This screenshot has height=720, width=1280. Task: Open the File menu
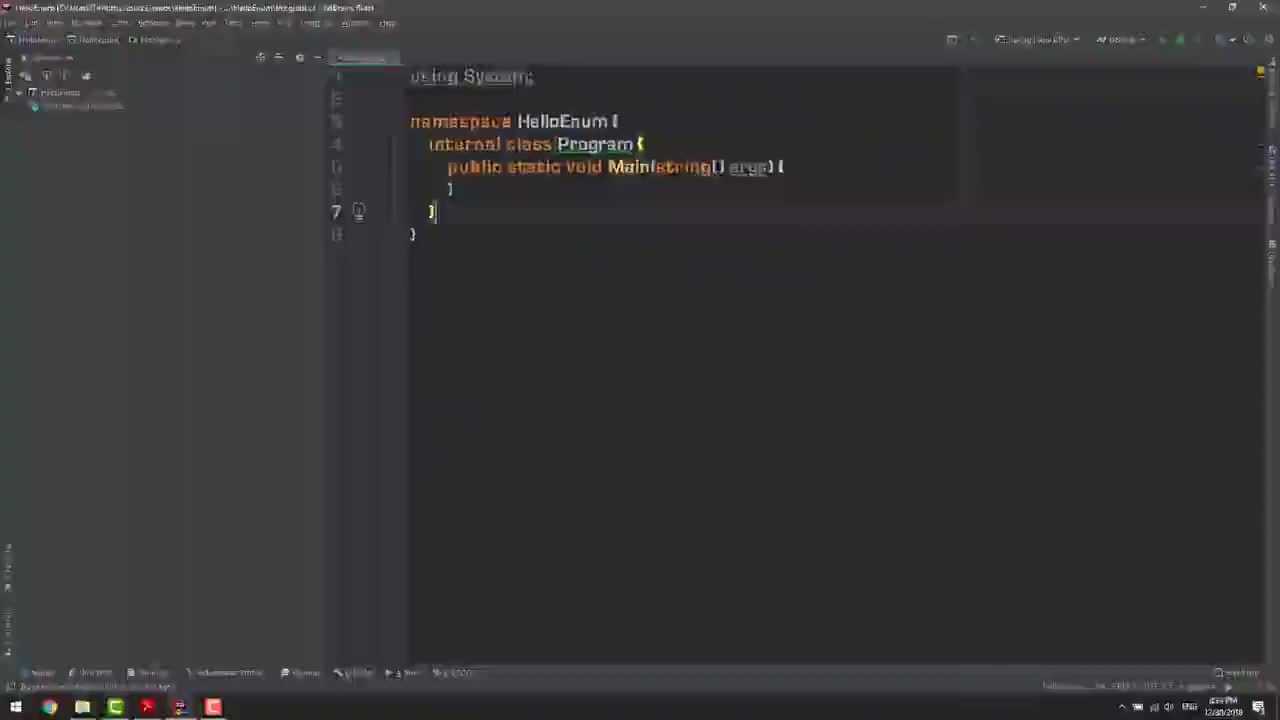tap(9, 23)
